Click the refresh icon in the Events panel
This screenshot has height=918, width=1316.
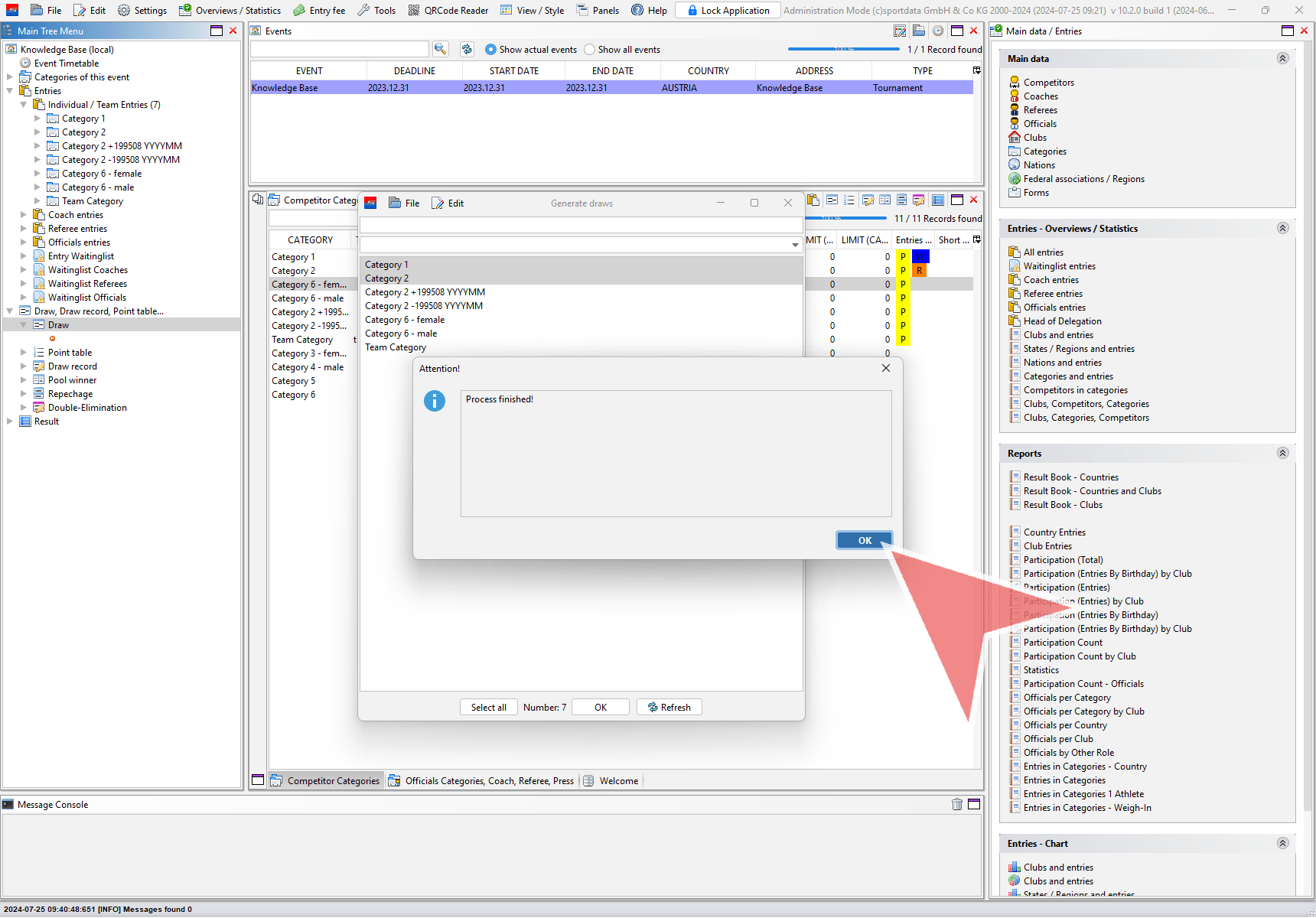[467, 49]
